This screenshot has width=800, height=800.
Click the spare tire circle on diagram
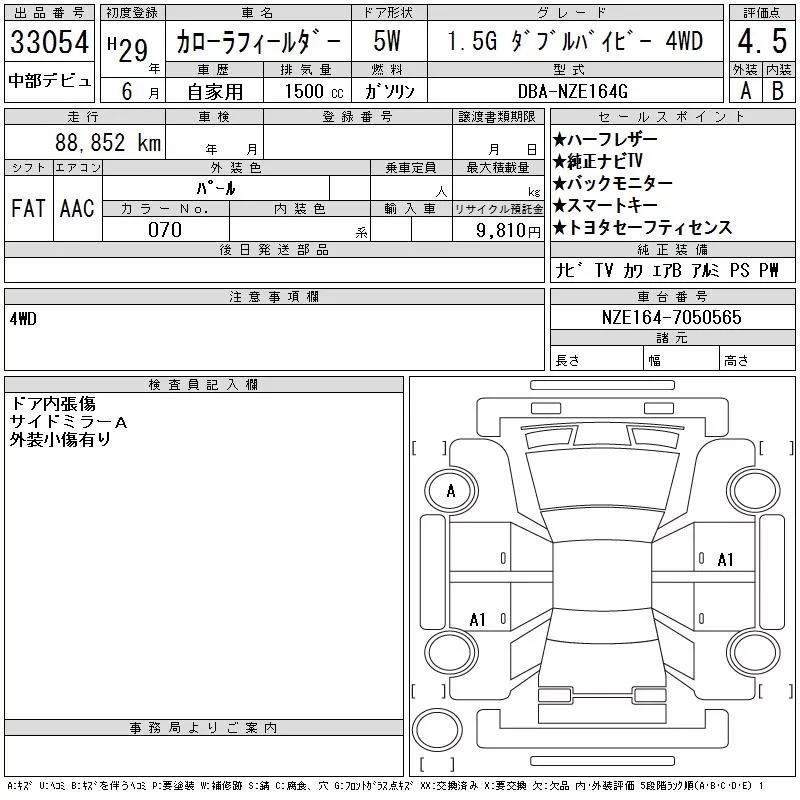tap(437, 730)
